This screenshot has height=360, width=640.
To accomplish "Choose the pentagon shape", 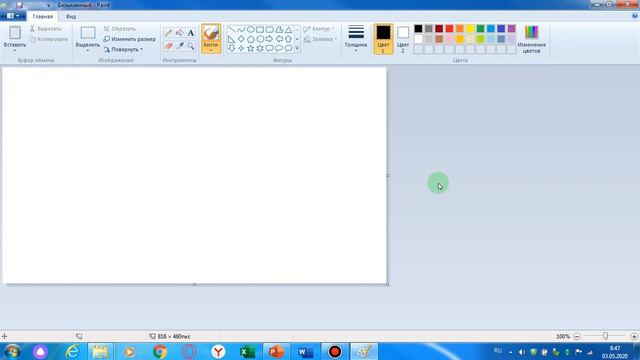I will (251, 39).
